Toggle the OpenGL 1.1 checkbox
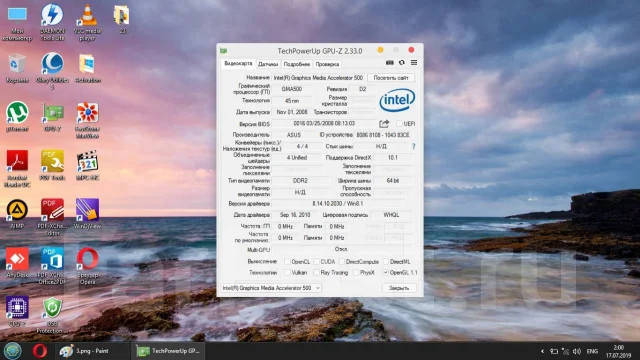The height and width of the screenshot is (360, 640). tap(386, 273)
